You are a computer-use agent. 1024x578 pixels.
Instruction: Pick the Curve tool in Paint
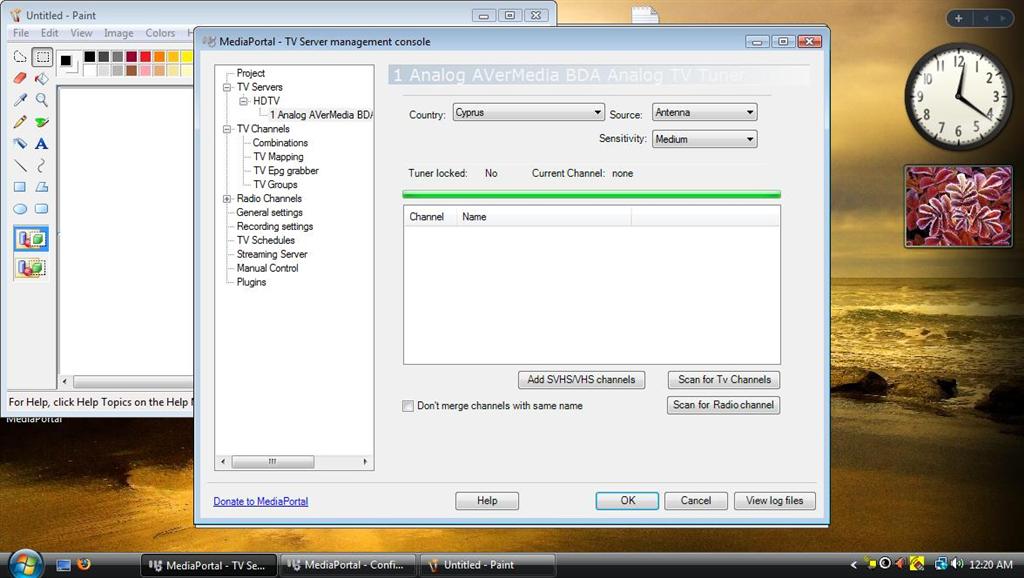(x=42, y=165)
